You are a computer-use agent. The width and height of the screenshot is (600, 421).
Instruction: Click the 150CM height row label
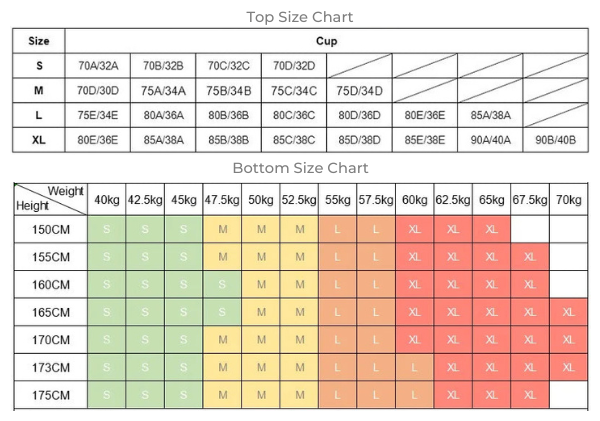(51, 230)
